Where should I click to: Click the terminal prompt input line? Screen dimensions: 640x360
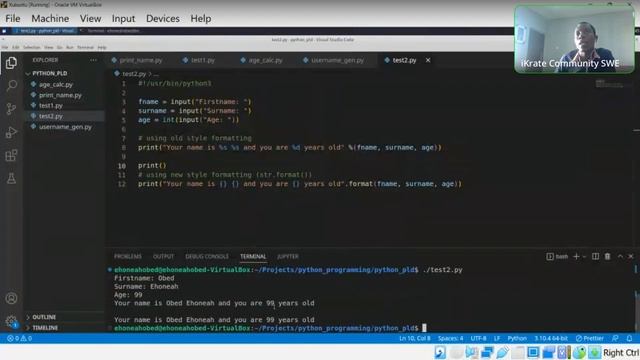[269, 328]
